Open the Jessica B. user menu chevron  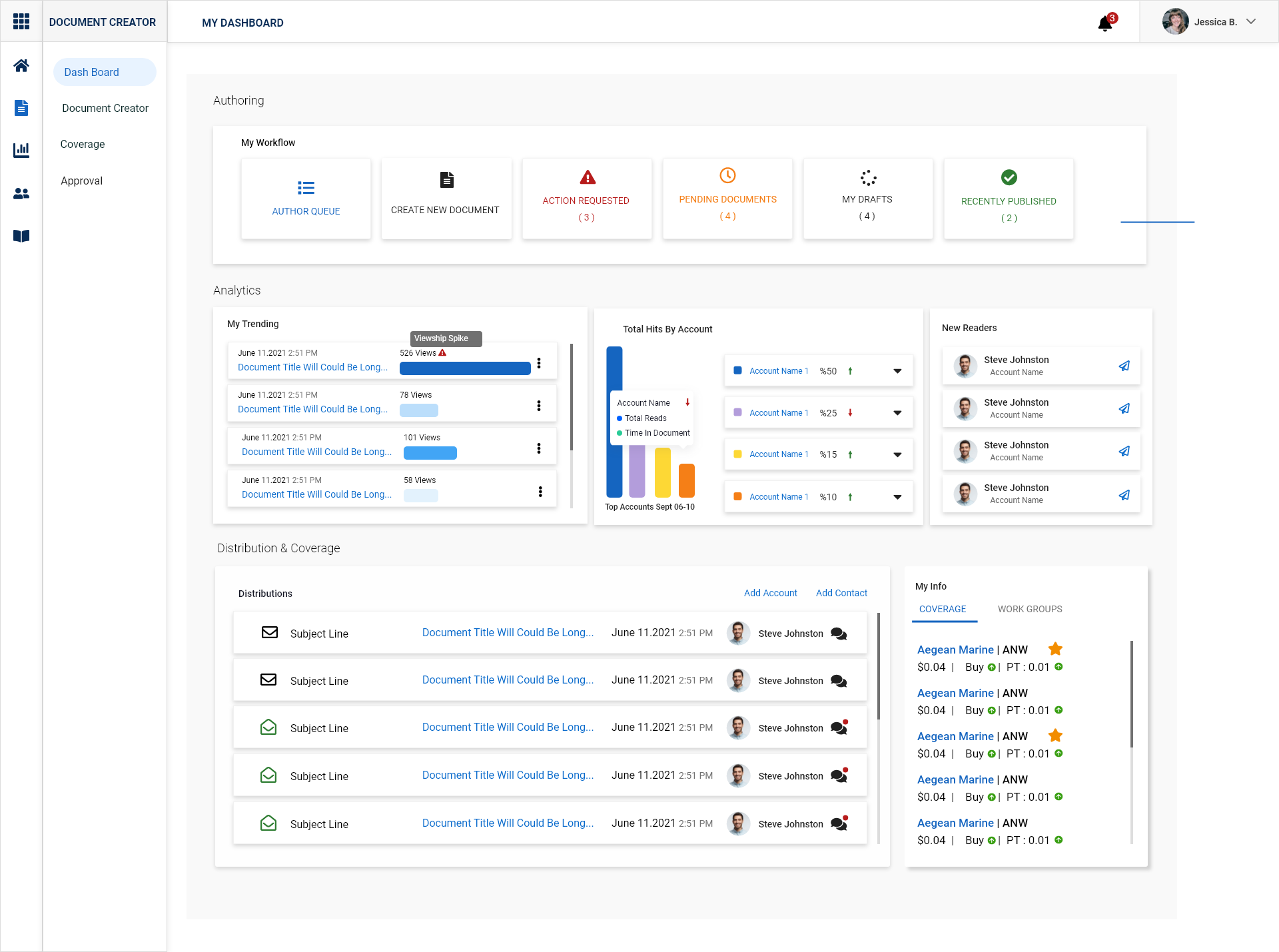tap(1251, 21)
